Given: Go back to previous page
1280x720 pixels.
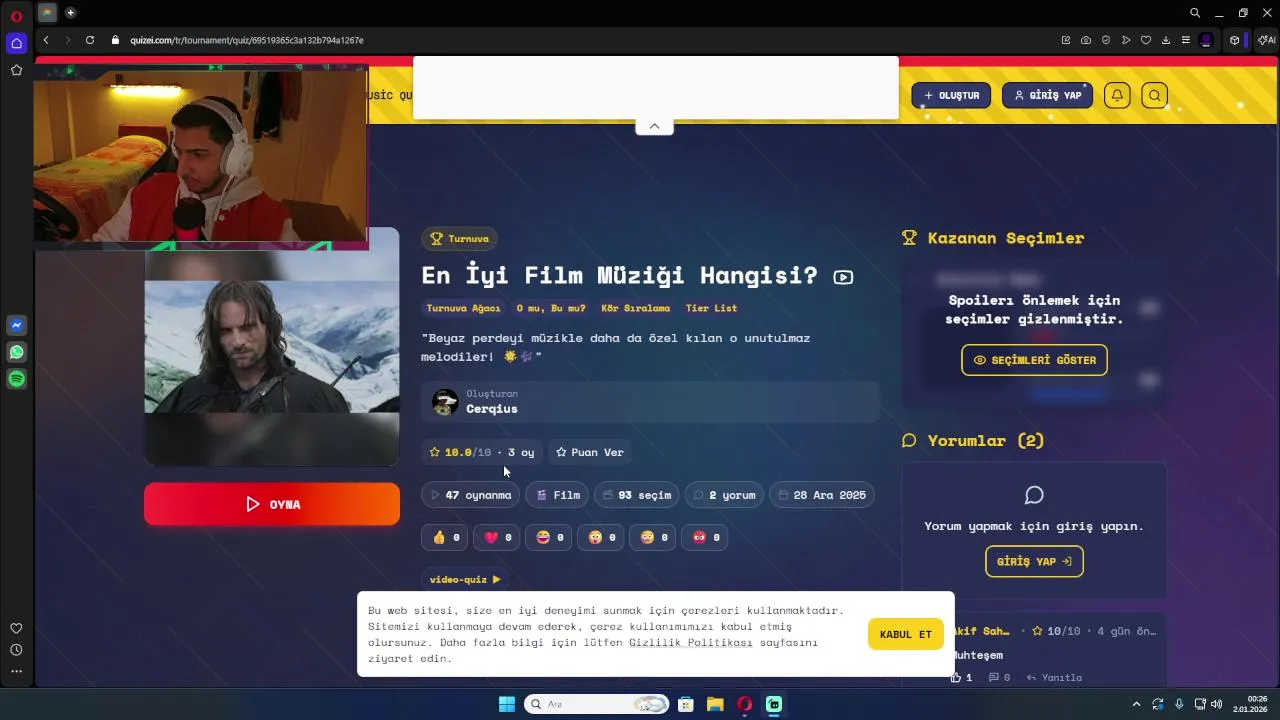Looking at the screenshot, I should pos(46,40).
